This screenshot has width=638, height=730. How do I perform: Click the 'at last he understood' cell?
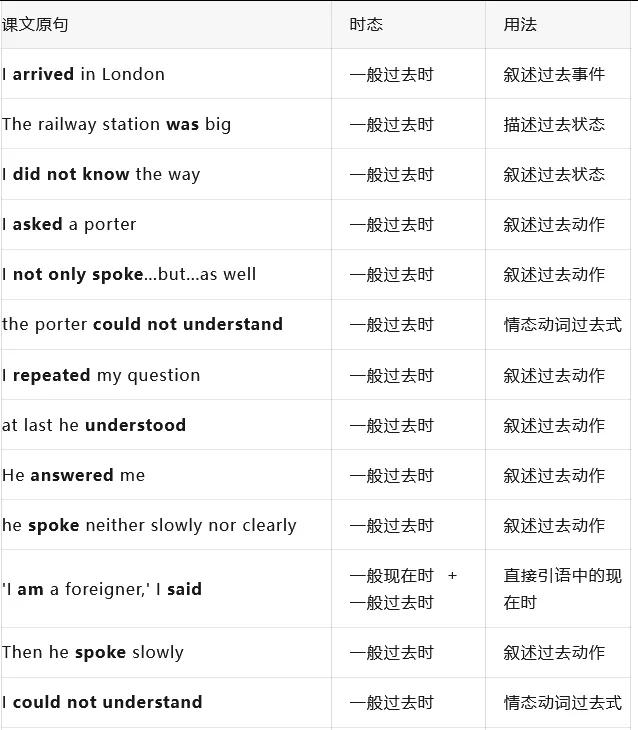[x=94, y=425]
